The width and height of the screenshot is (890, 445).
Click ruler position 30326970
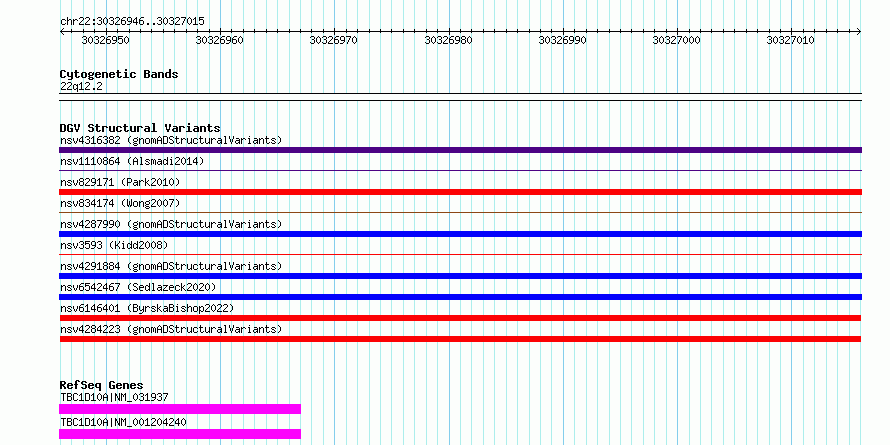point(333,40)
